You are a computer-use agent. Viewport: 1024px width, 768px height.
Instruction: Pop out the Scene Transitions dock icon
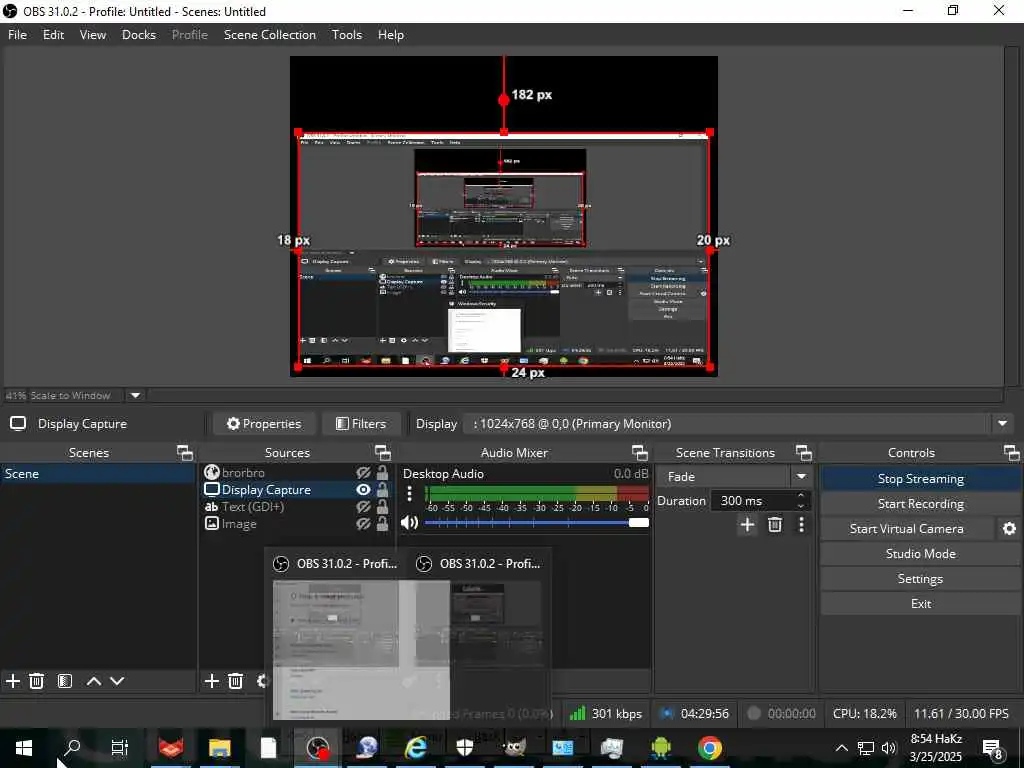[x=803, y=453]
